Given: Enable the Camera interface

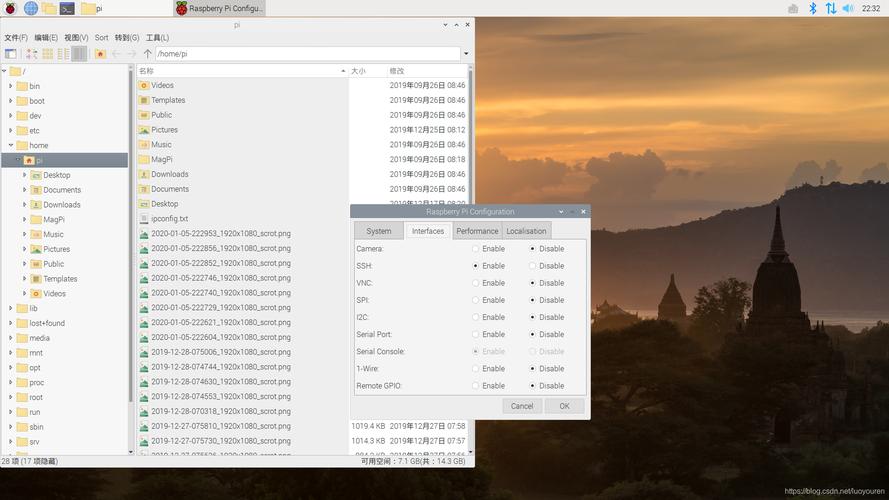Looking at the screenshot, I should point(476,249).
